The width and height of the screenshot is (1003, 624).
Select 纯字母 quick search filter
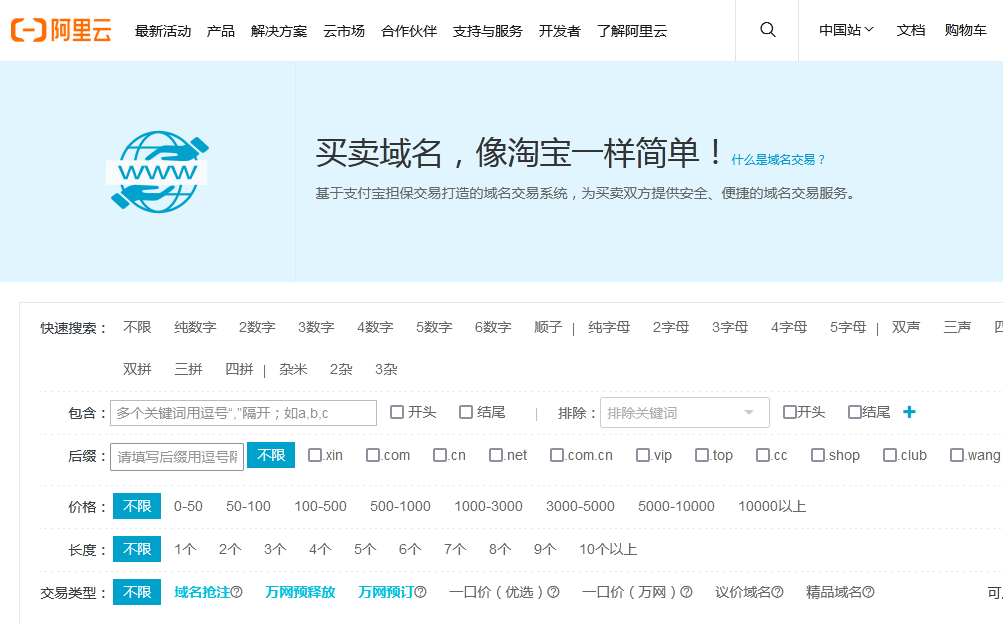(609, 327)
